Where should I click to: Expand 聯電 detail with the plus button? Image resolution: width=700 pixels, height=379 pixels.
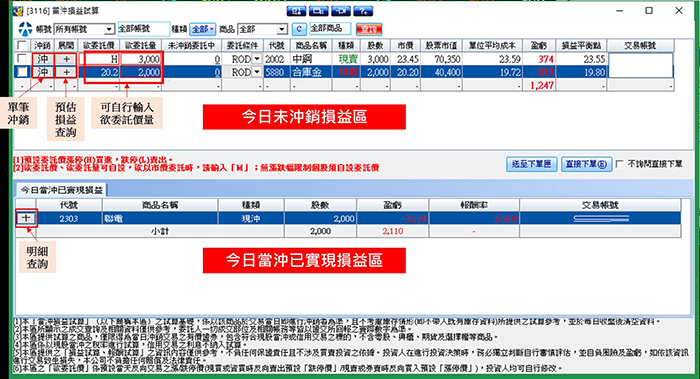(x=26, y=218)
